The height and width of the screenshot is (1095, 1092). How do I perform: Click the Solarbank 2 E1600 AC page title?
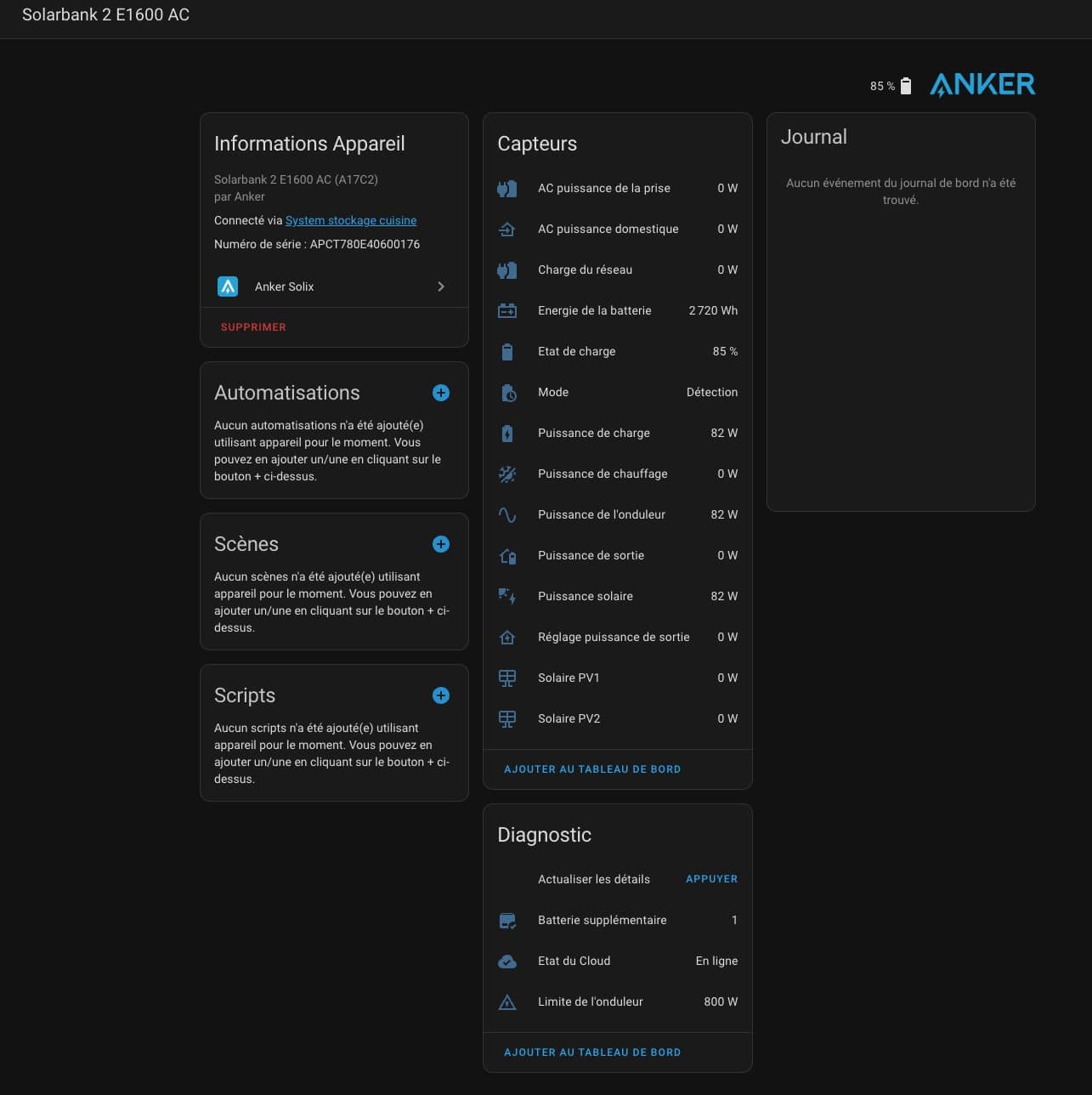pos(105,14)
